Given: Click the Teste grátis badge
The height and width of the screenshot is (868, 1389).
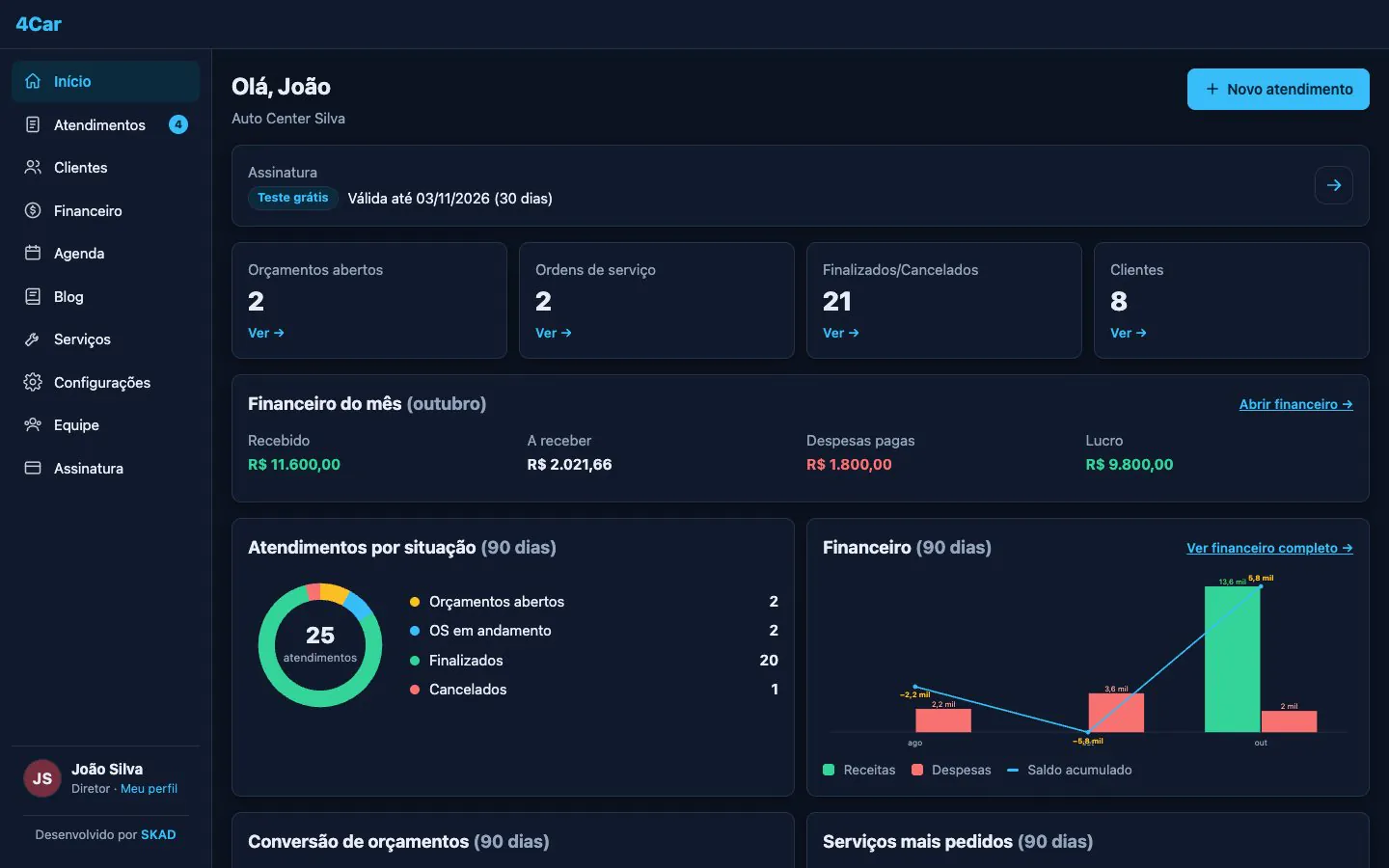Looking at the screenshot, I should pyautogui.click(x=293, y=198).
